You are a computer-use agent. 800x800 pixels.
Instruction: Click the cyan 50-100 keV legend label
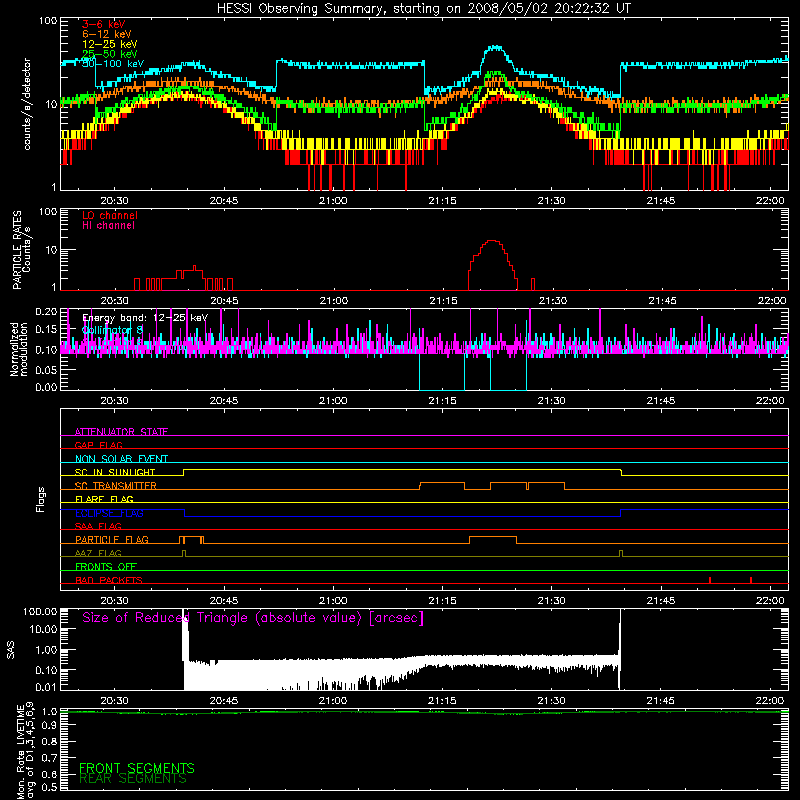113,64
